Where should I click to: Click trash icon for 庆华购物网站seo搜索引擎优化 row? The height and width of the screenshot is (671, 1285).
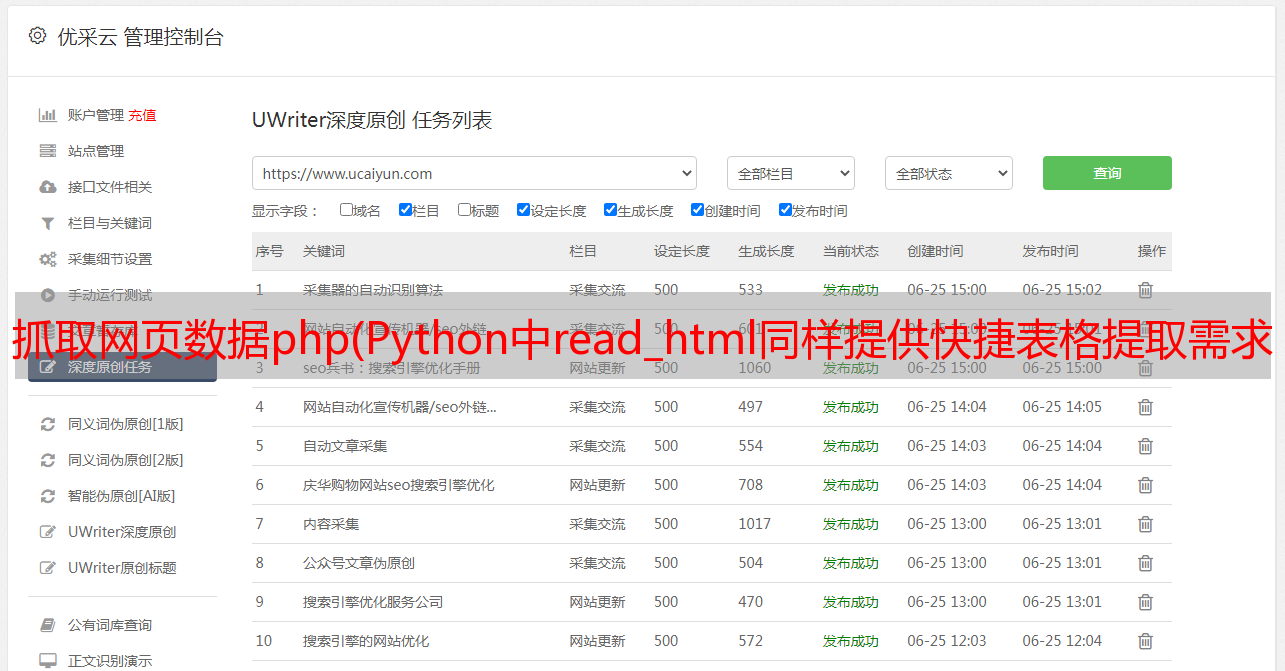[1145, 485]
